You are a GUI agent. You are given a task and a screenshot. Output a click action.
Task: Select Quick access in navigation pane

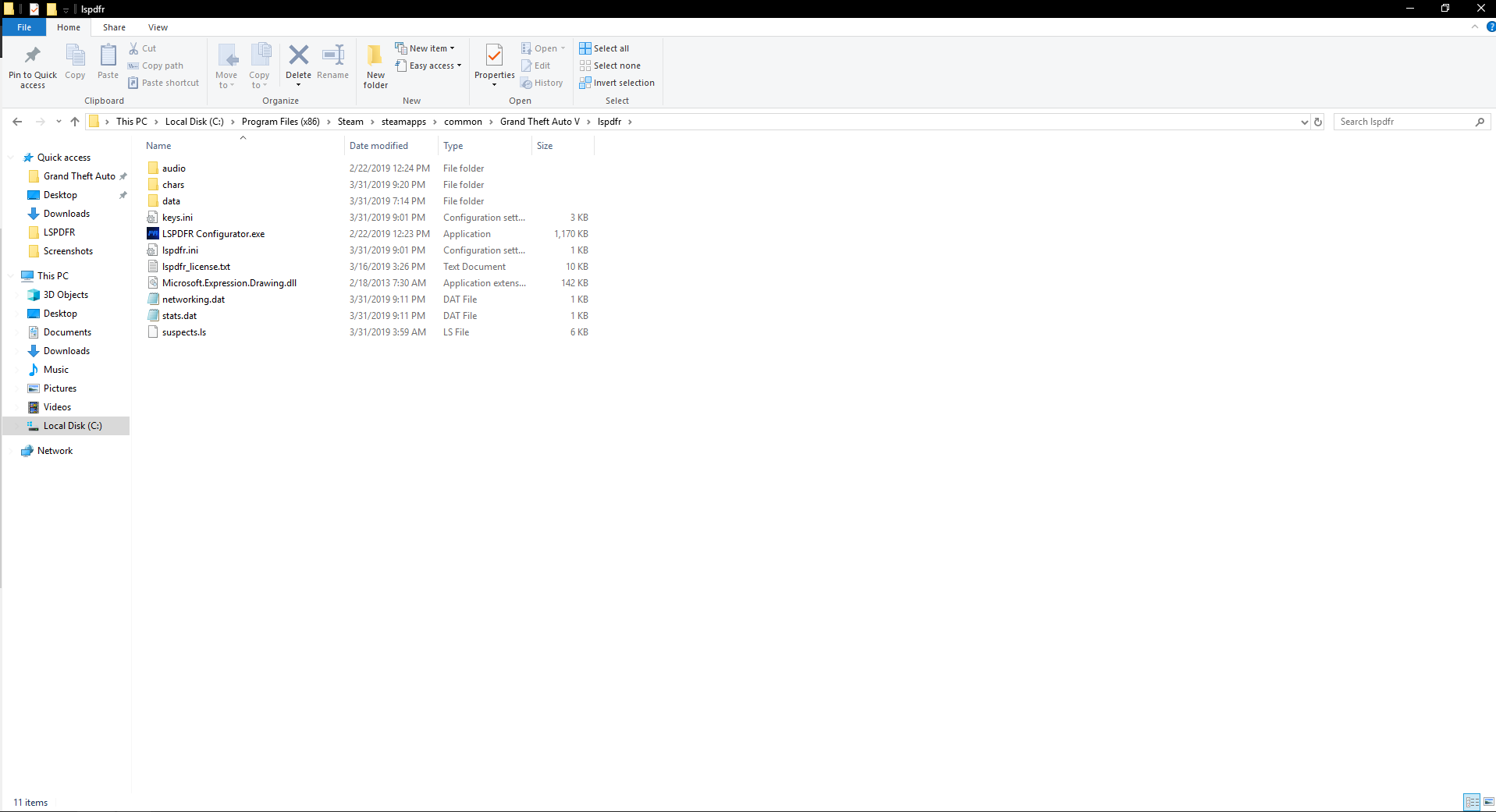click(x=64, y=158)
